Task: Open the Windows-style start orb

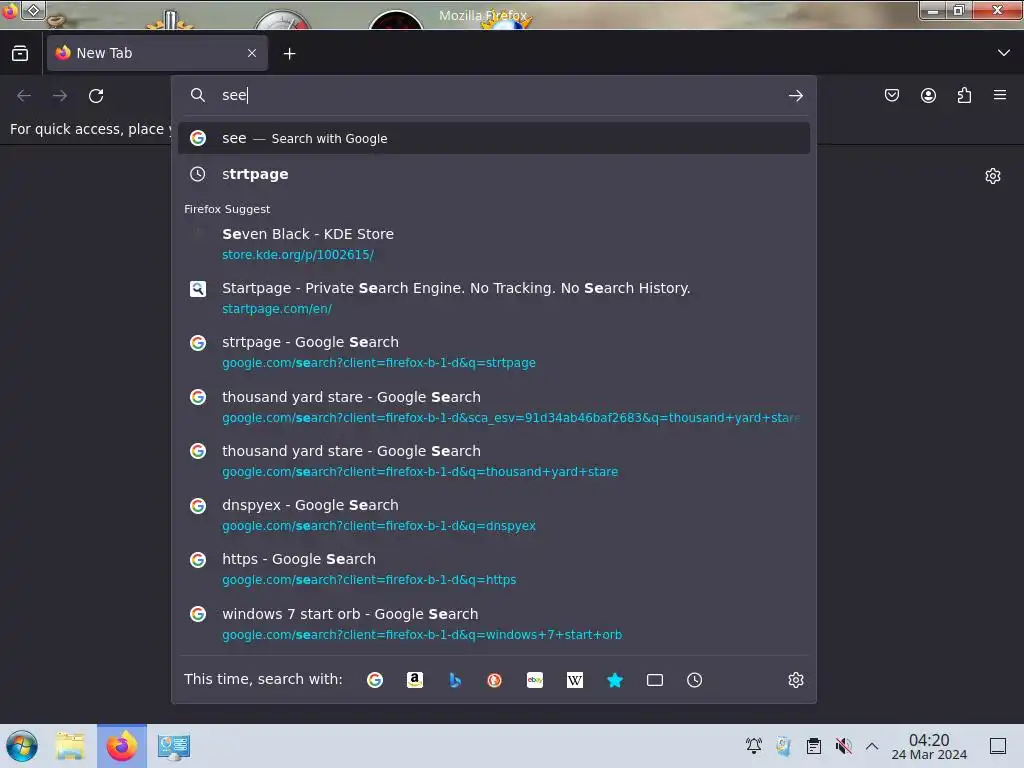Action: coord(22,746)
